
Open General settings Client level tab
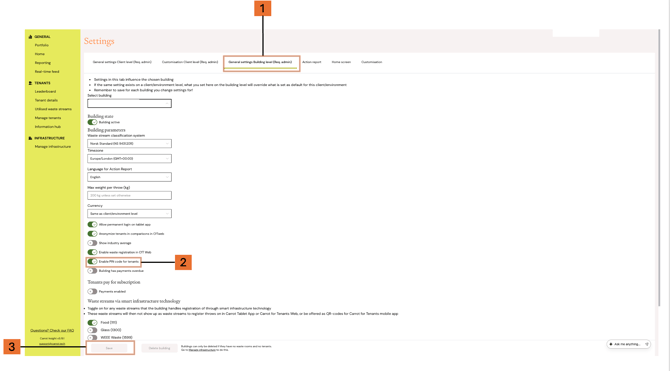click(122, 62)
